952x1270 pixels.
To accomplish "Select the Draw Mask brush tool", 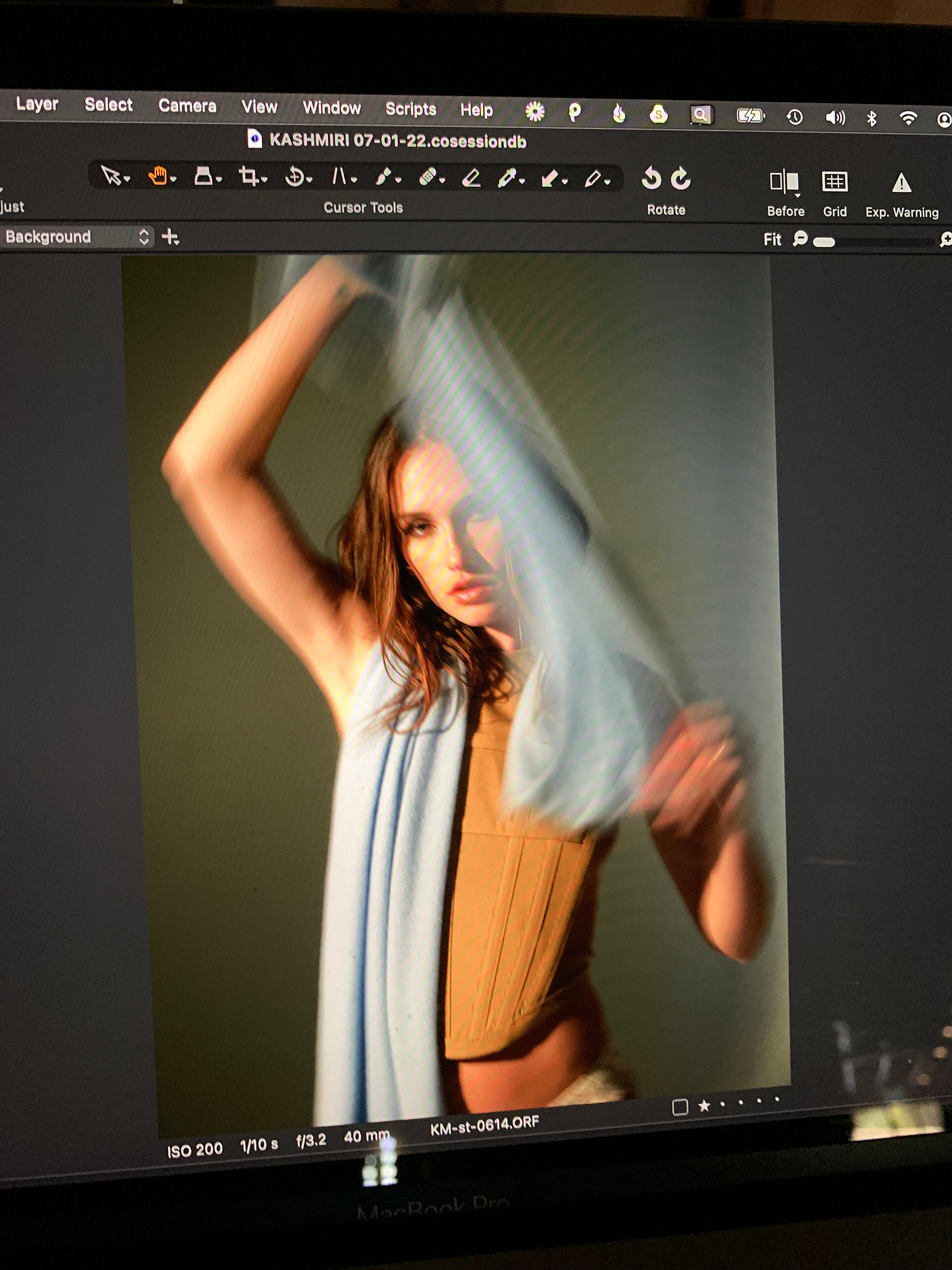I will click(x=383, y=177).
